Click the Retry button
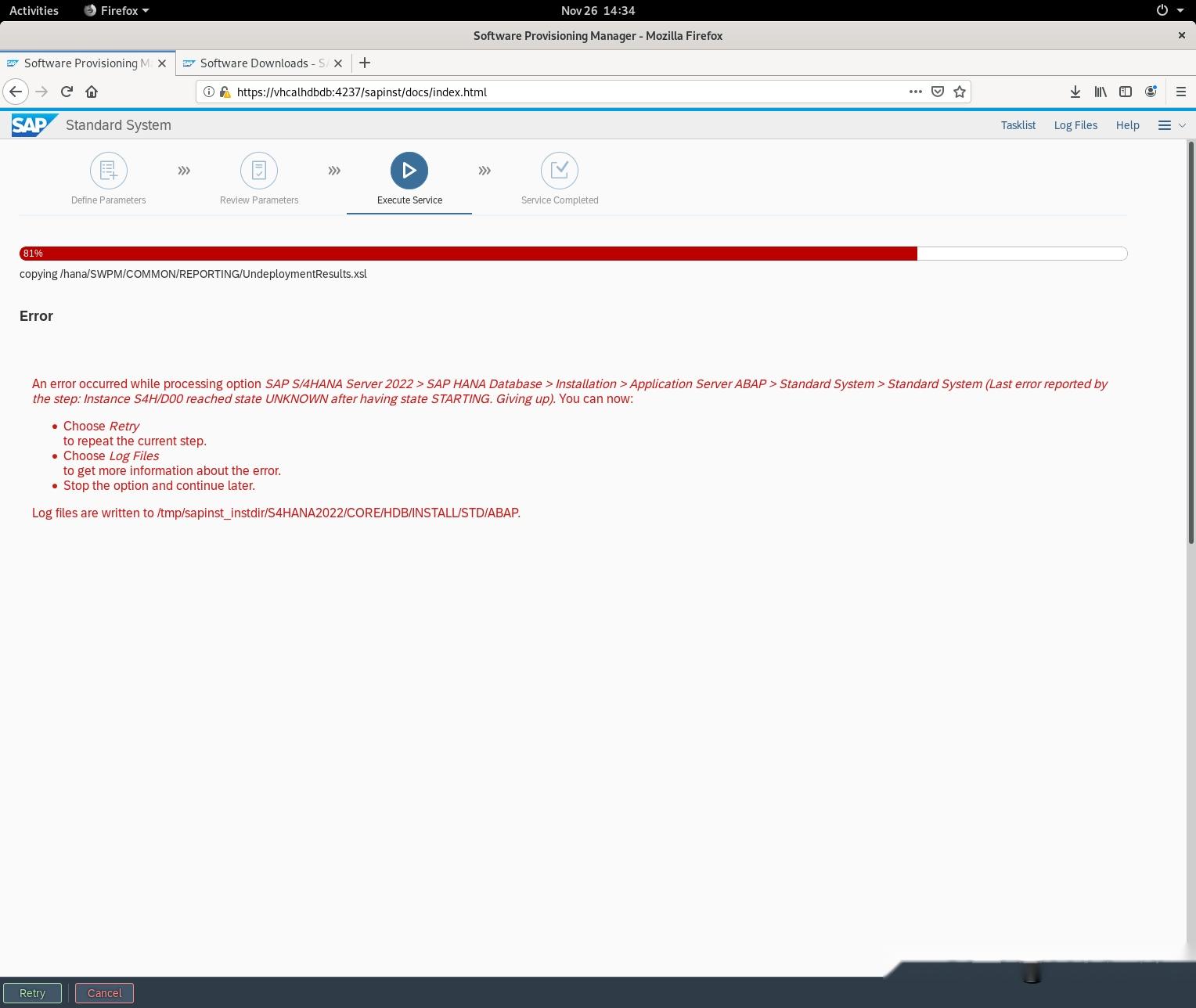The image size is (1196, 1008). click(32, 993)
